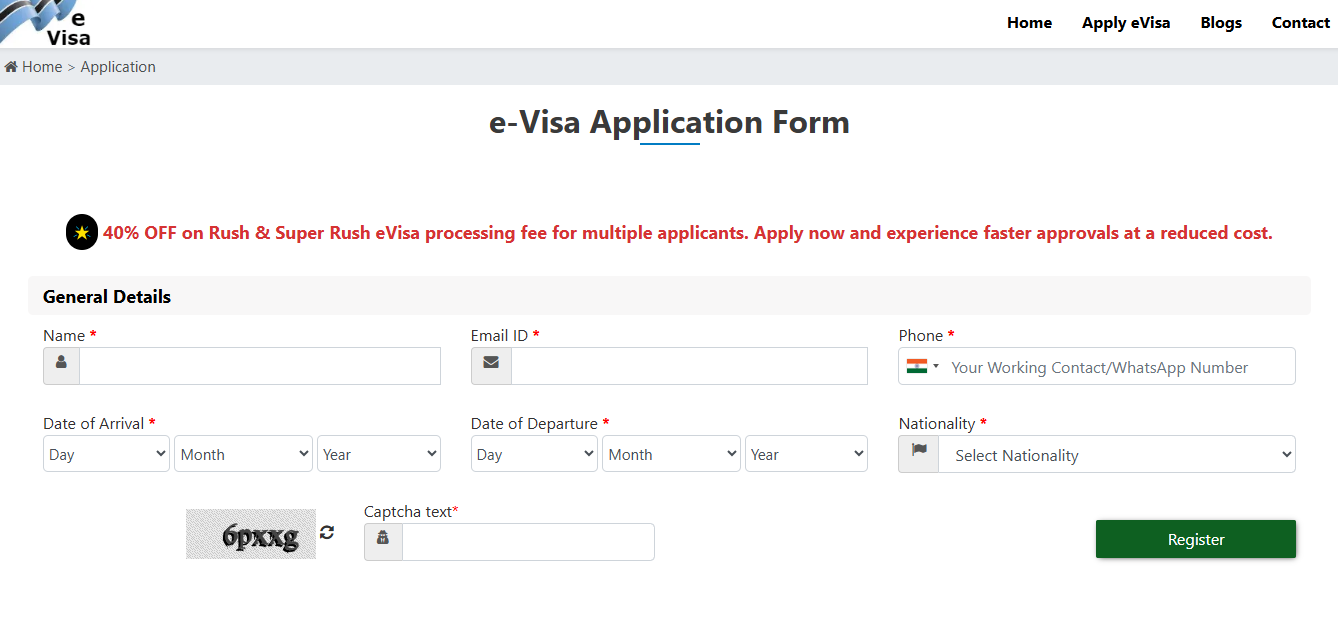1338x622 pixels.
Task: Click the envelope icon beside Email ID
Action: click(491, 366)
